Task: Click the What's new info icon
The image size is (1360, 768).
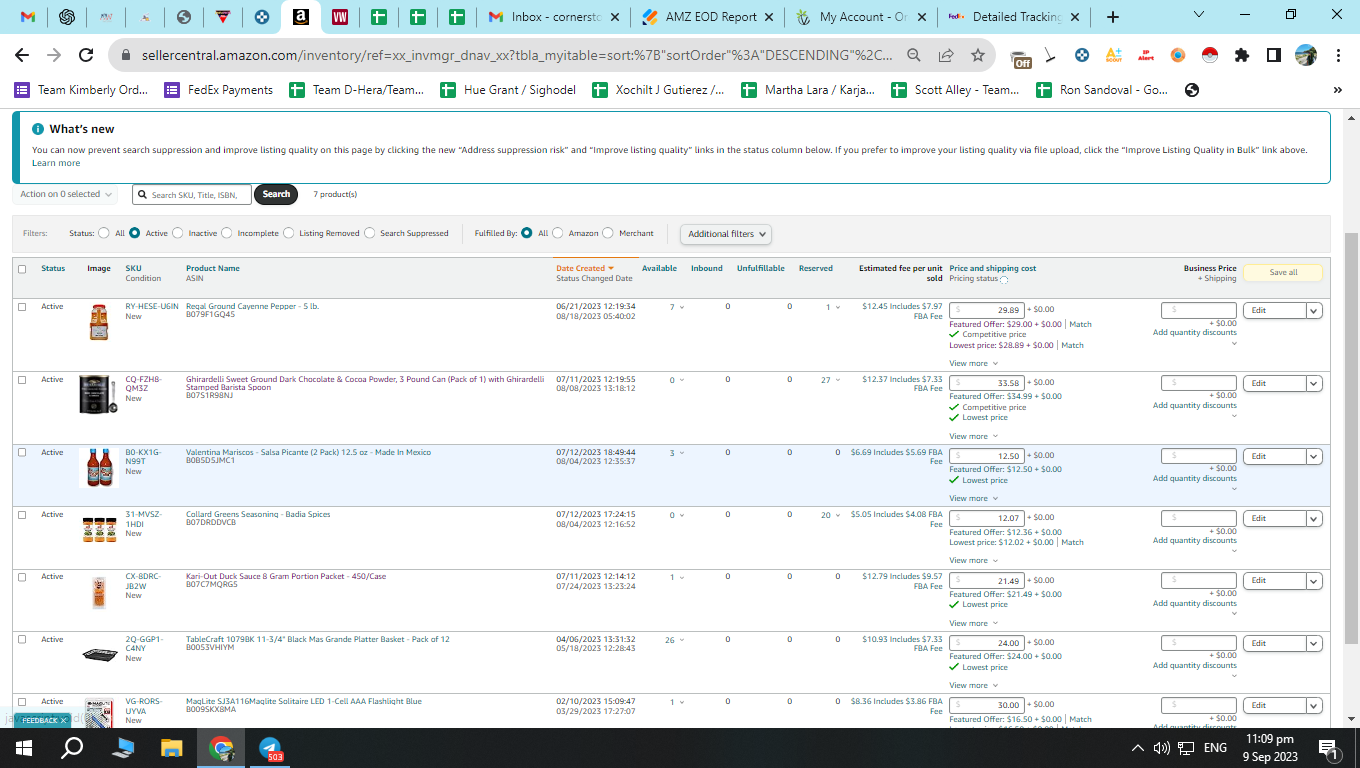Action: tap(38, 129)
